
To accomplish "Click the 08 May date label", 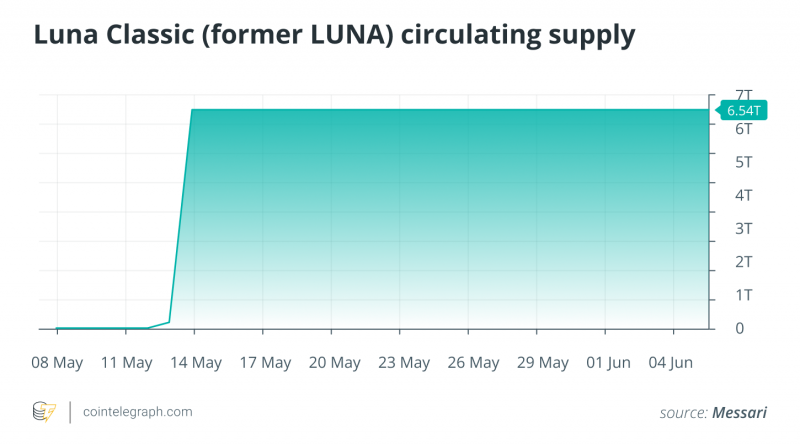I will [57, 362].
